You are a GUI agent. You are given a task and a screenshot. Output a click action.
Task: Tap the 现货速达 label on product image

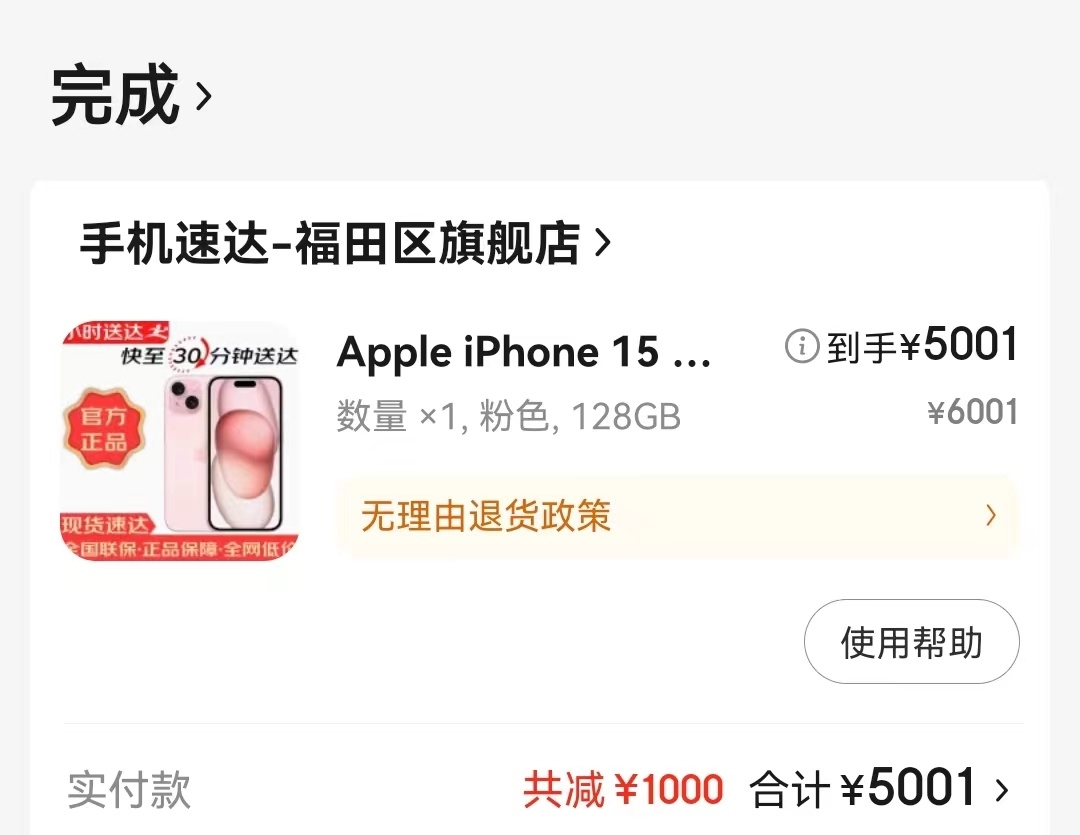point(105,525)
